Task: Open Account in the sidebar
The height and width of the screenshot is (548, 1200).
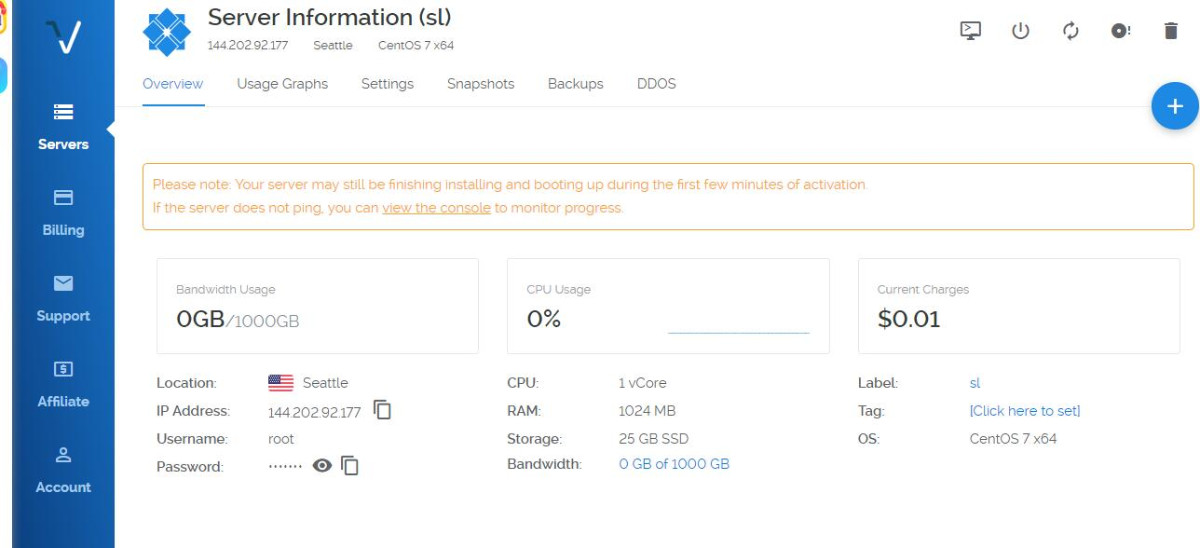Action: click(x=63, y=471)
